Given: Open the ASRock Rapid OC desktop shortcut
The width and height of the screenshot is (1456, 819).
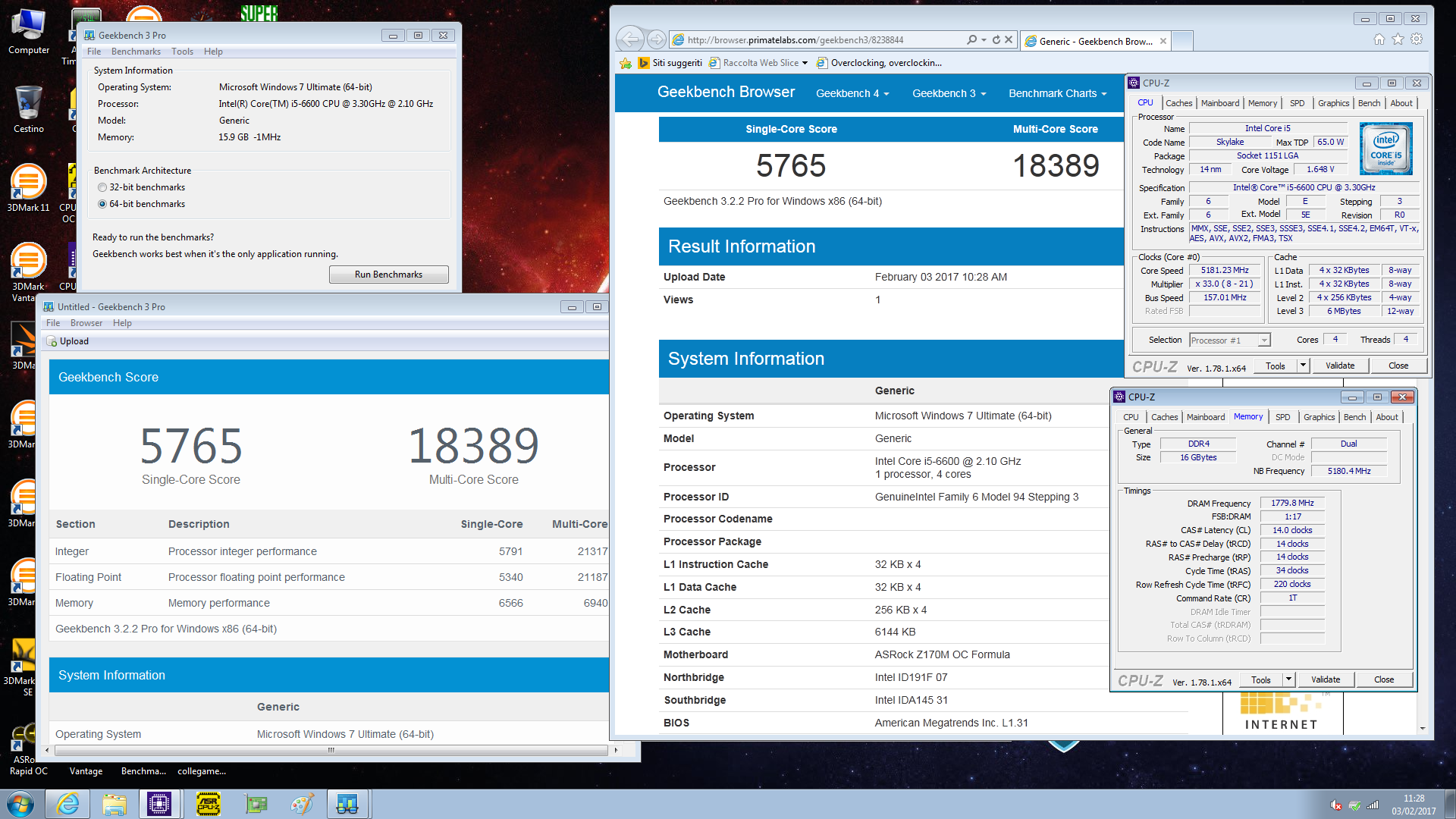Looking at the screenshot, I should tap(28, 749).
